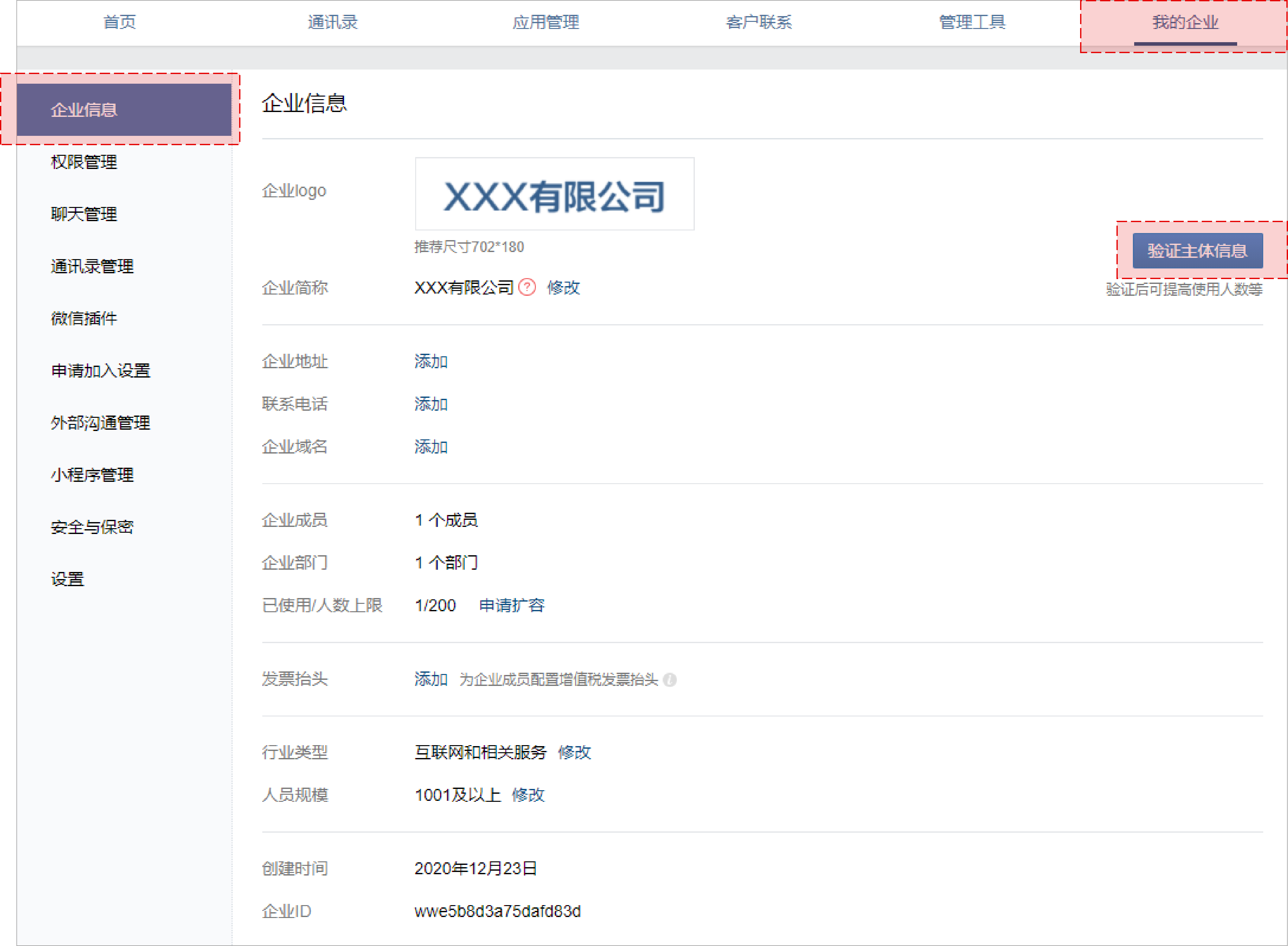Click 添加 for 企业域名
Image resolution: width=1288 pixels, height=946 pixels.
point(431,447)
